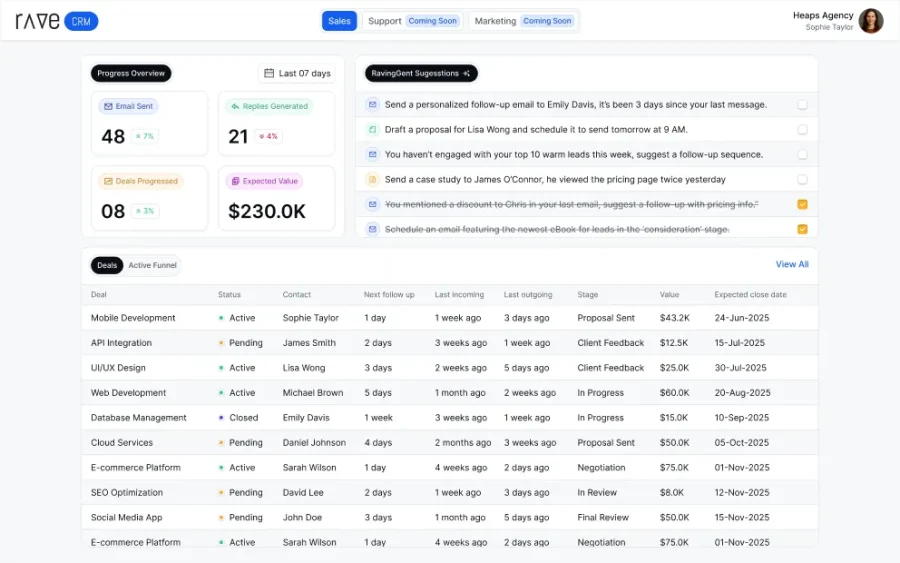Click the 4% decrease badge on Replies Generated
The height and width of the screenshot is (563, 900).
268,136
